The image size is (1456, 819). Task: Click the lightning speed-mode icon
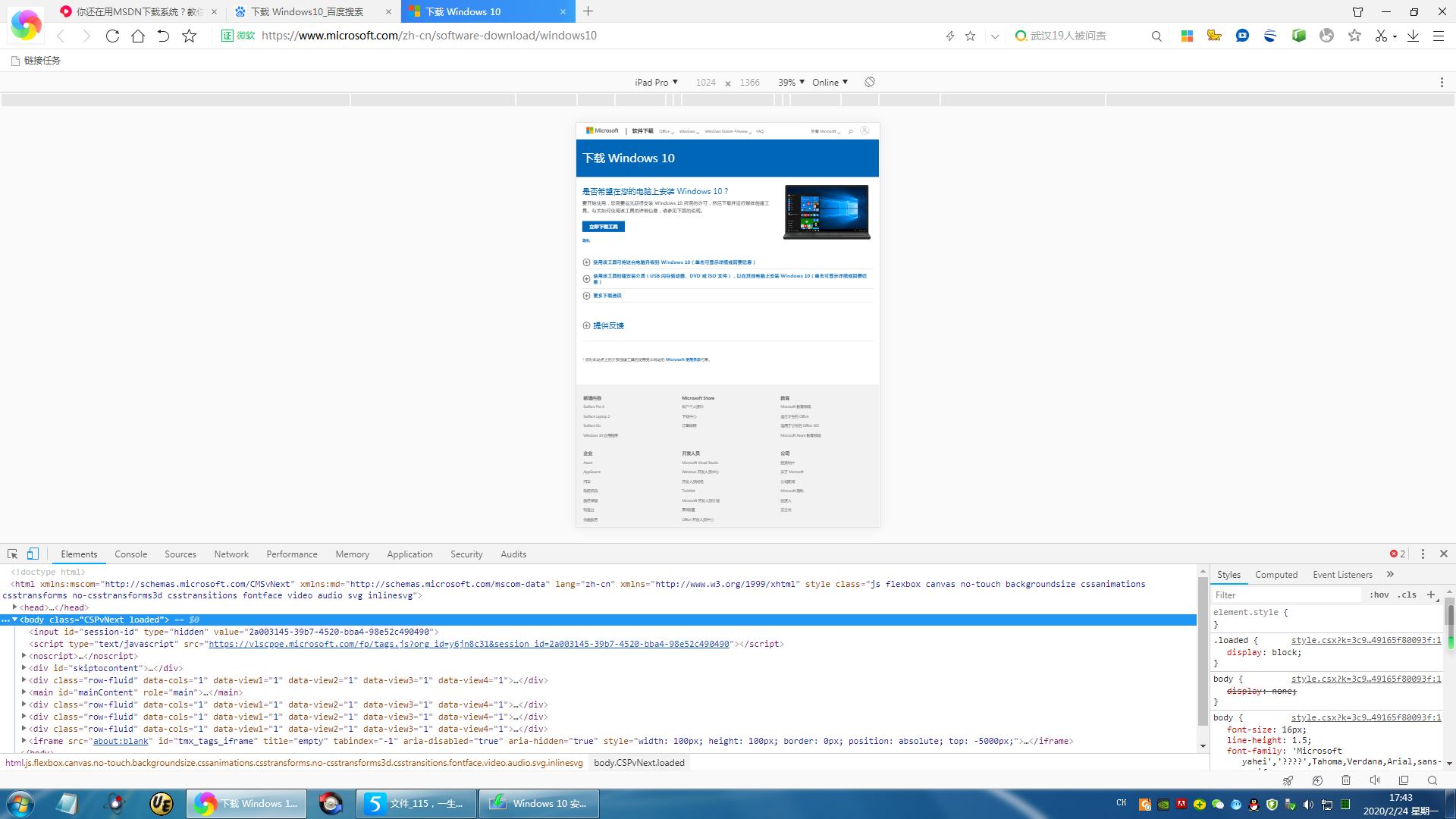click(949, 36)
